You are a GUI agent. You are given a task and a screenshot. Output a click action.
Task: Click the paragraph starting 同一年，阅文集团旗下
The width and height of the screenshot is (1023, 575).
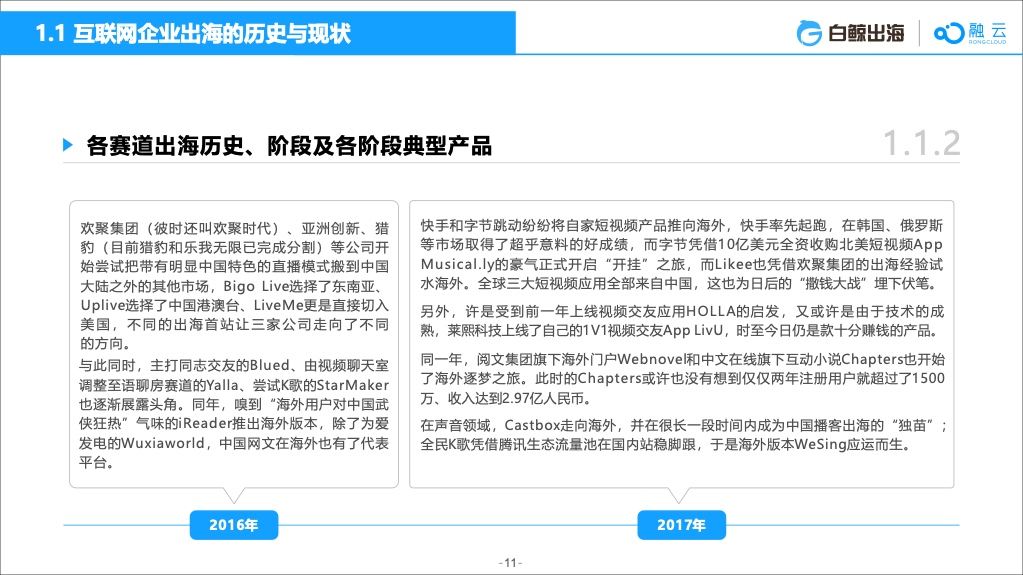tap(682, 379)
